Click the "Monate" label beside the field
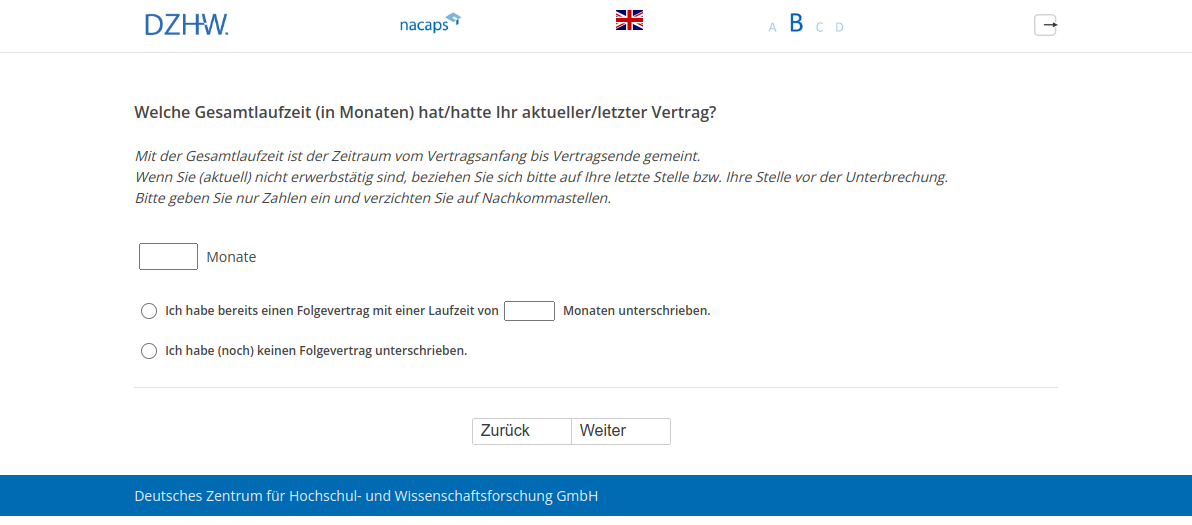 click(231, 257)
